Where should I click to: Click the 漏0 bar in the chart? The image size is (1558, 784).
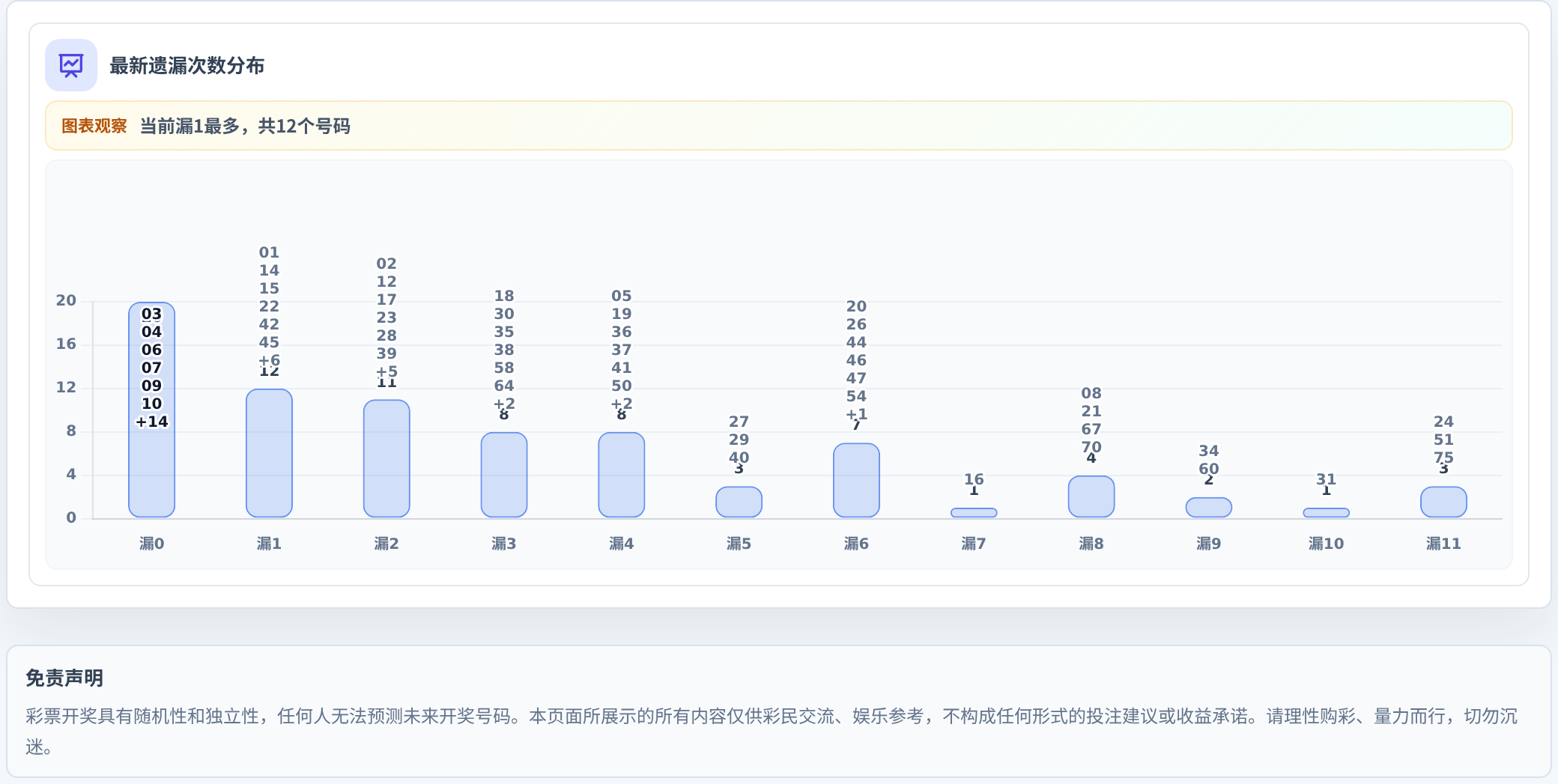click(151, 410)
